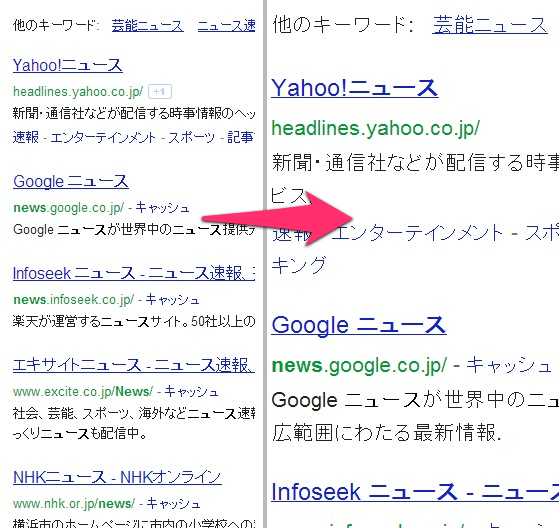Click news.google.co.jp/ URL in left pane
Viewport: 559px width, 528px height.
pyautogui.click(x=68, y=207)
